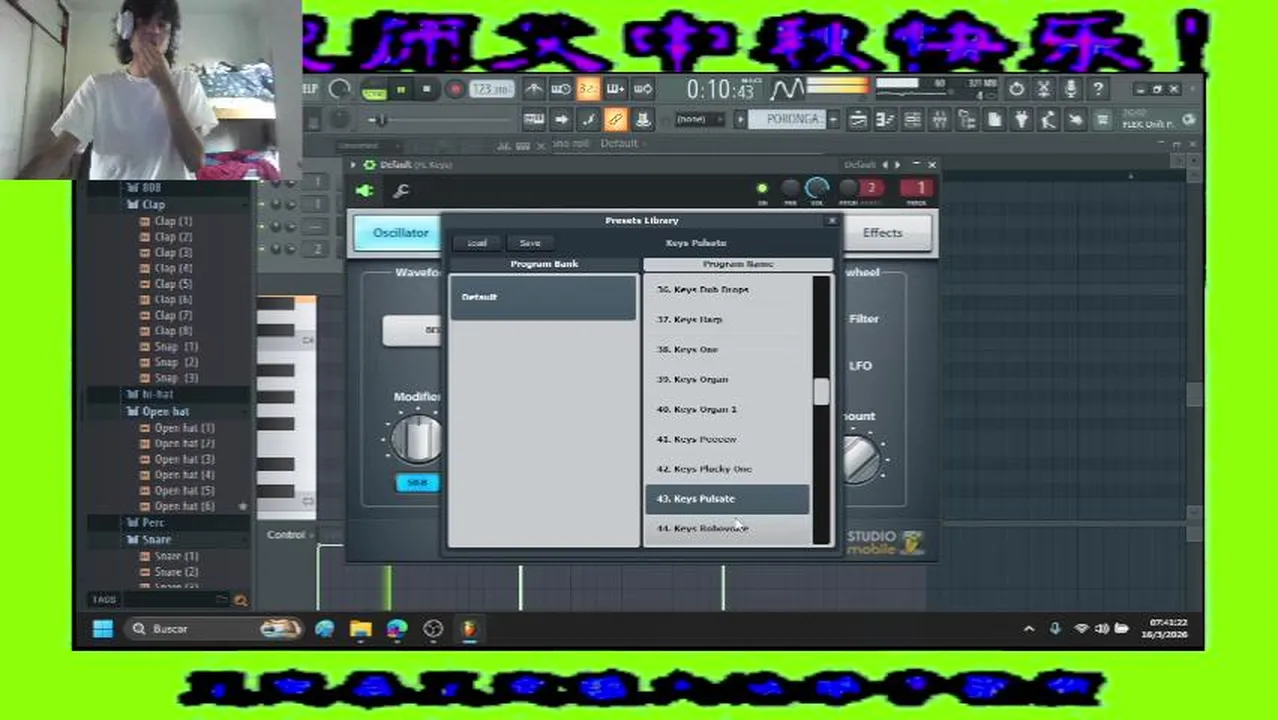Adjust the plugin volume knob
The image size is (1278, 720).
click(817, 187)
